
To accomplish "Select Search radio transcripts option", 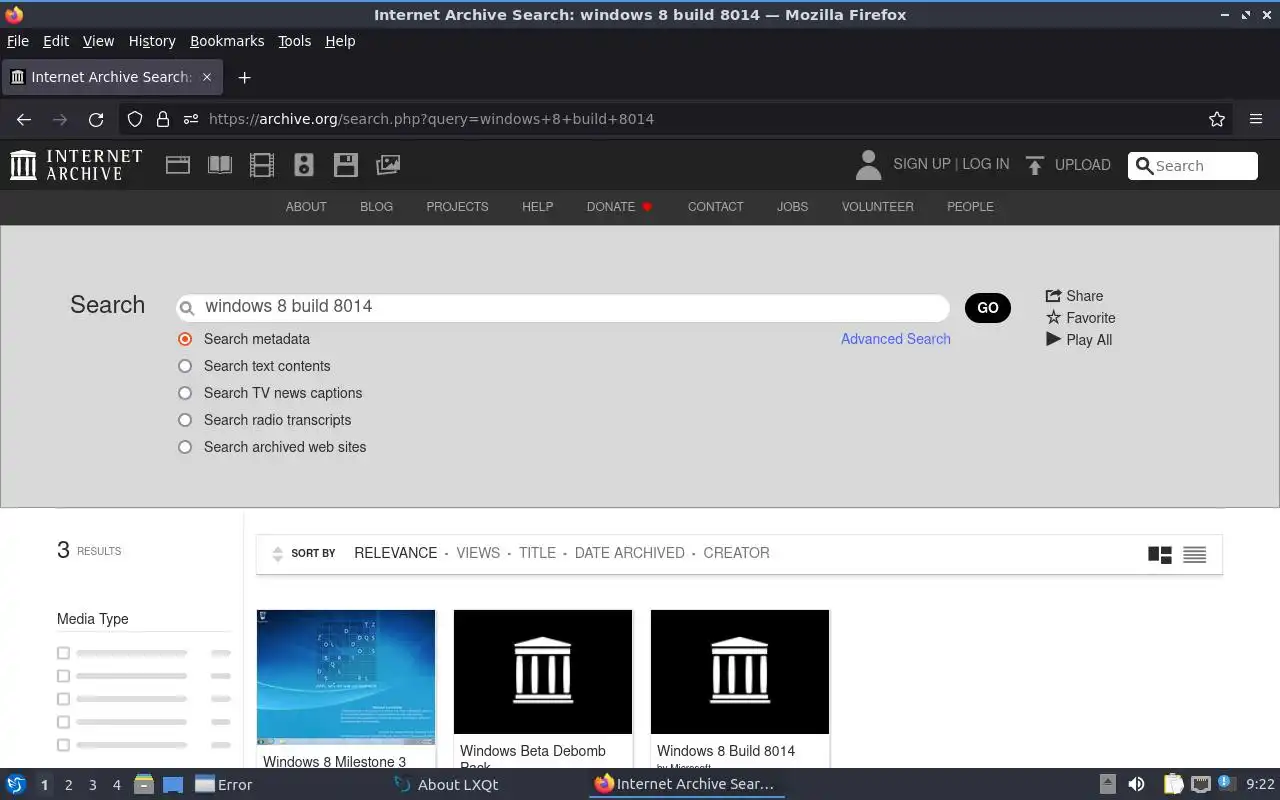I will tap(185, 420).
